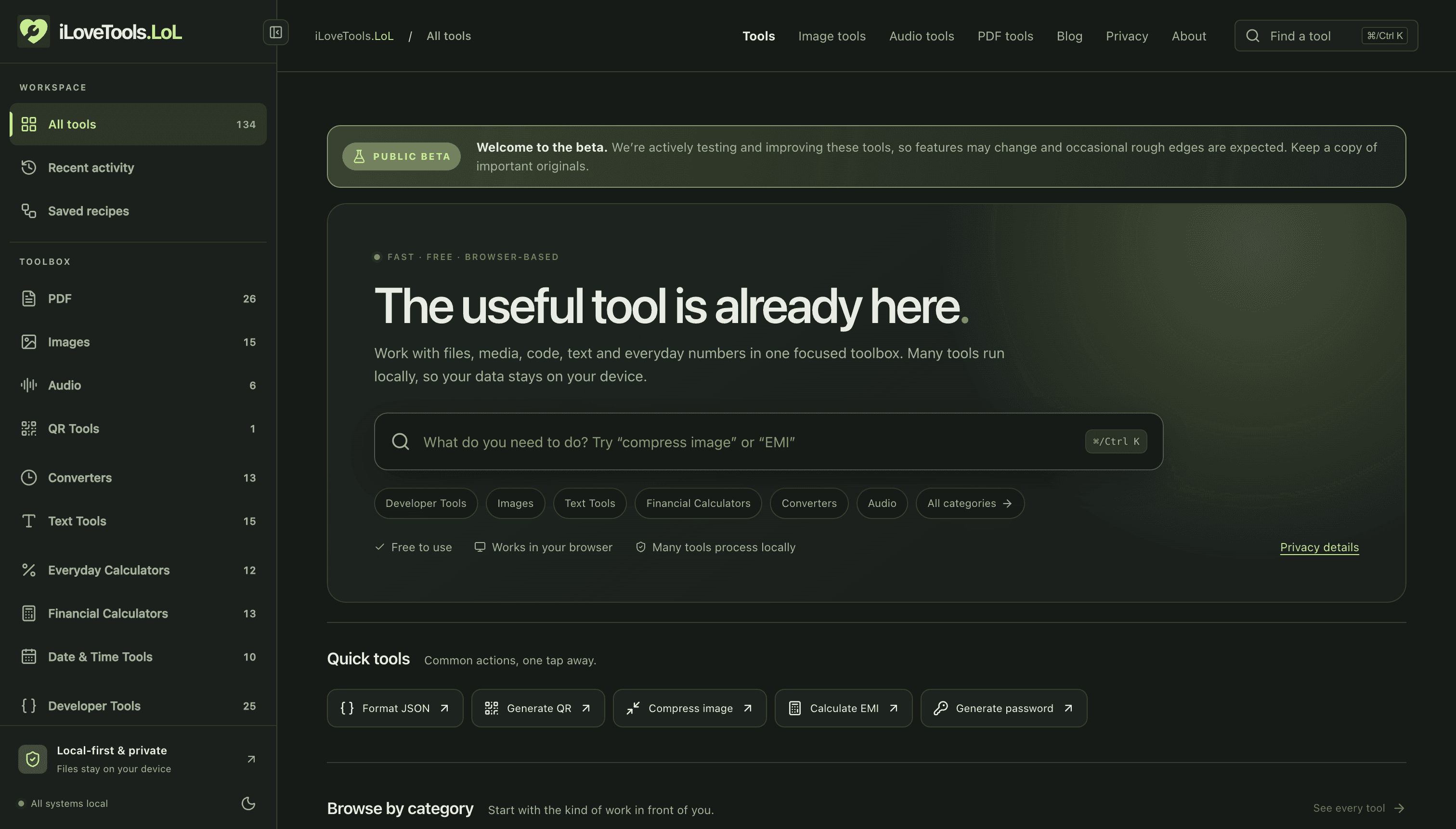This screenshot has width=1456, height=829.
Task: Click the magnifier icon in hero search
Action: (x=401, y=441)
